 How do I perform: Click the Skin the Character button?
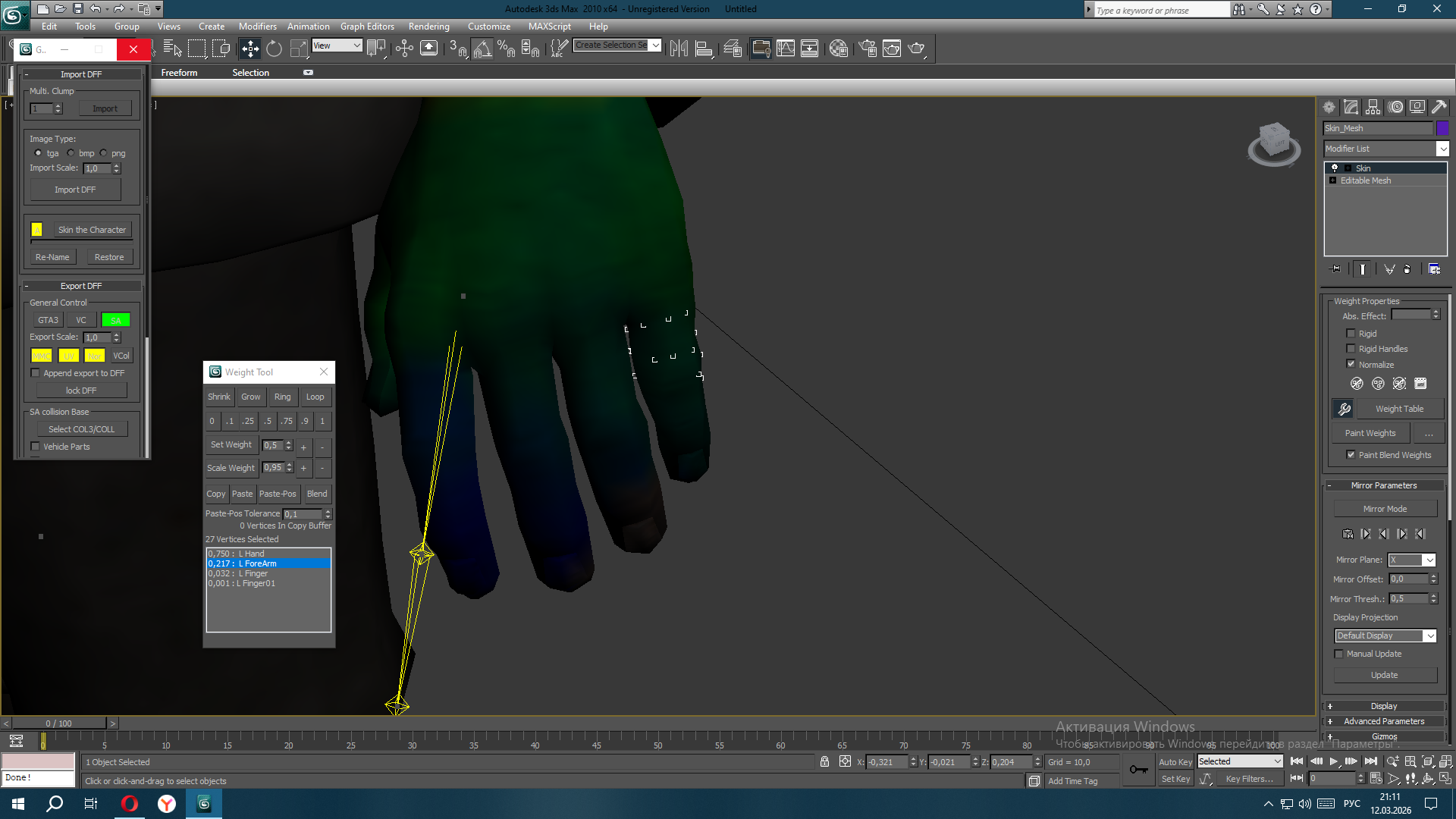tap(92, 230)
